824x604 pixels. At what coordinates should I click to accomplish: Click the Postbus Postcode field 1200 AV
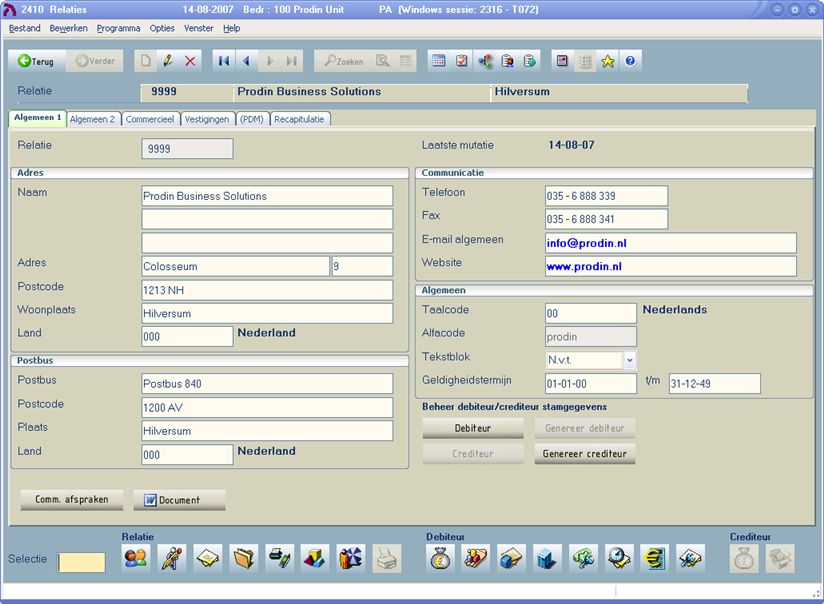click(x=267, y=407)
